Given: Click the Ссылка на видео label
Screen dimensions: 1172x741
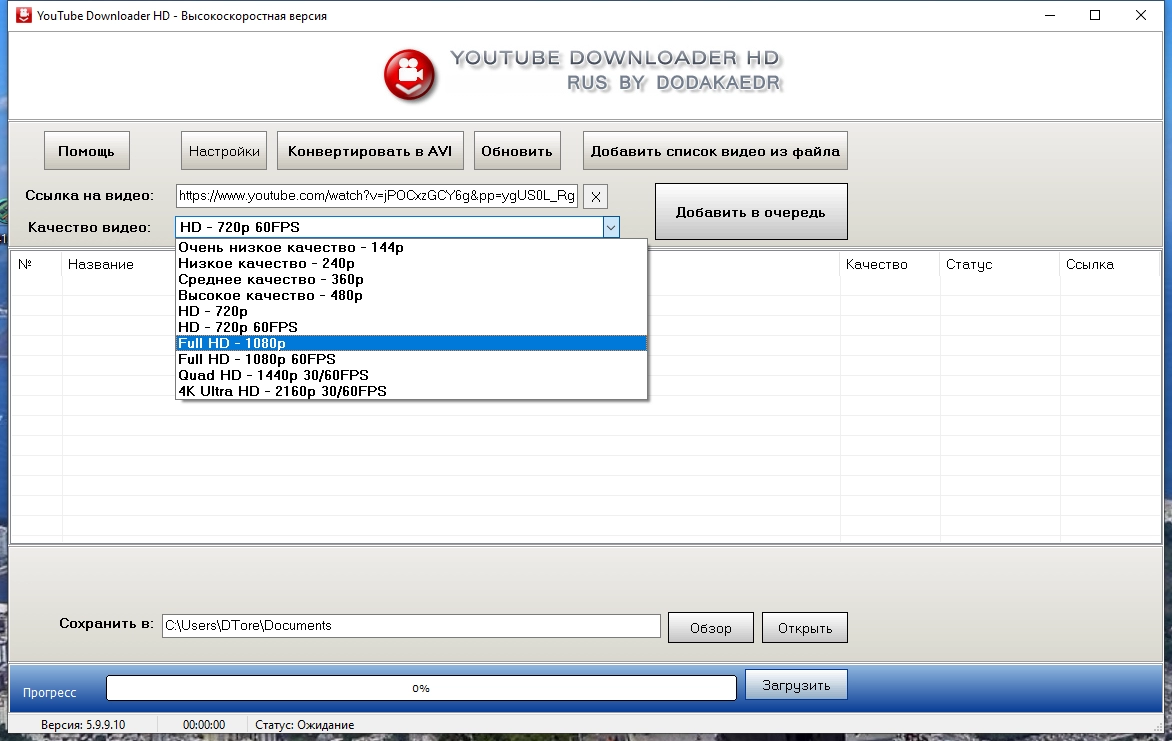Looking at the screenshot, I should point(90,195).
